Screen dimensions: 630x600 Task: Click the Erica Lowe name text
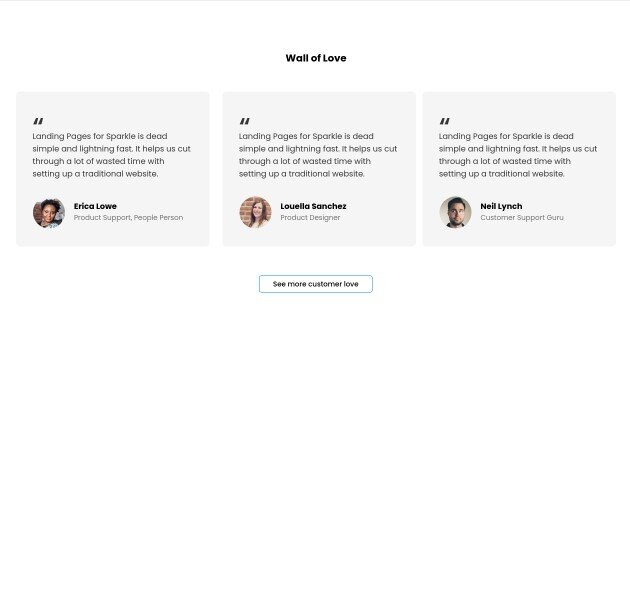95,206
